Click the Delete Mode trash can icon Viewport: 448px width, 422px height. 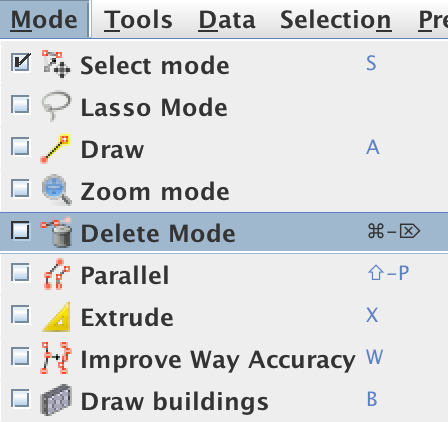pos(57,232)
